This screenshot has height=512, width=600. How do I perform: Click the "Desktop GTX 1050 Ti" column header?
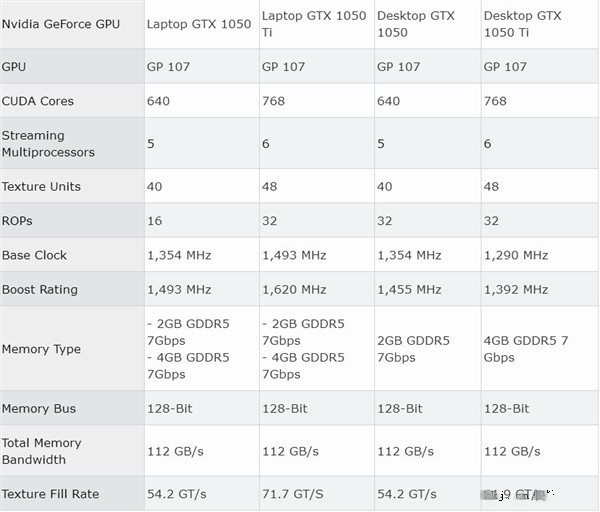click(x=524, y=24)
